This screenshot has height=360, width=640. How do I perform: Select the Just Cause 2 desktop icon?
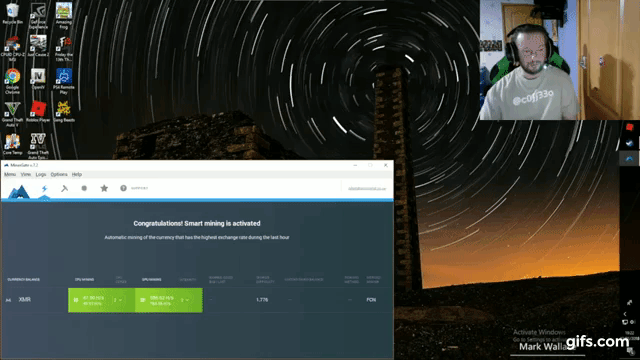pos(38,46)
